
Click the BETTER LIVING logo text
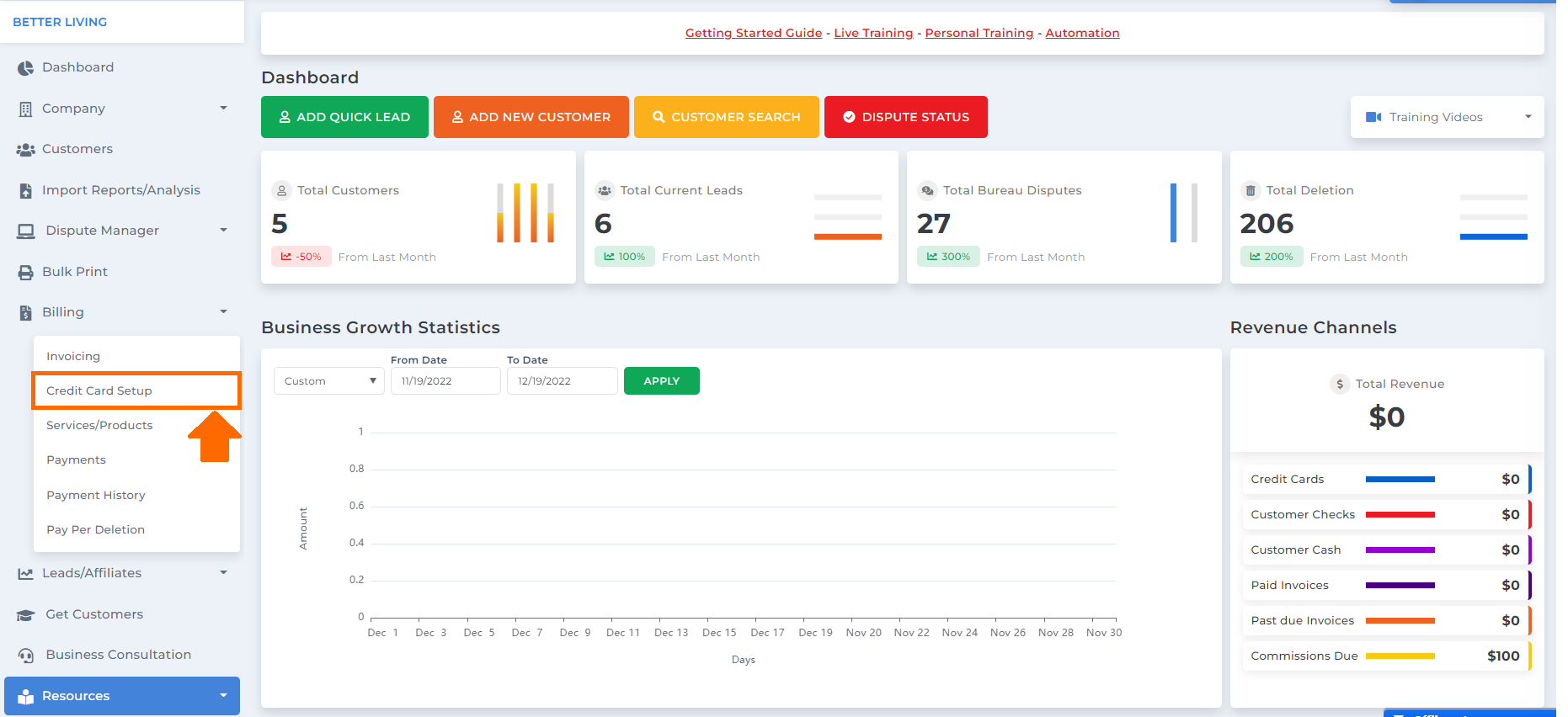pyautogui.click(x=60, y=22)
